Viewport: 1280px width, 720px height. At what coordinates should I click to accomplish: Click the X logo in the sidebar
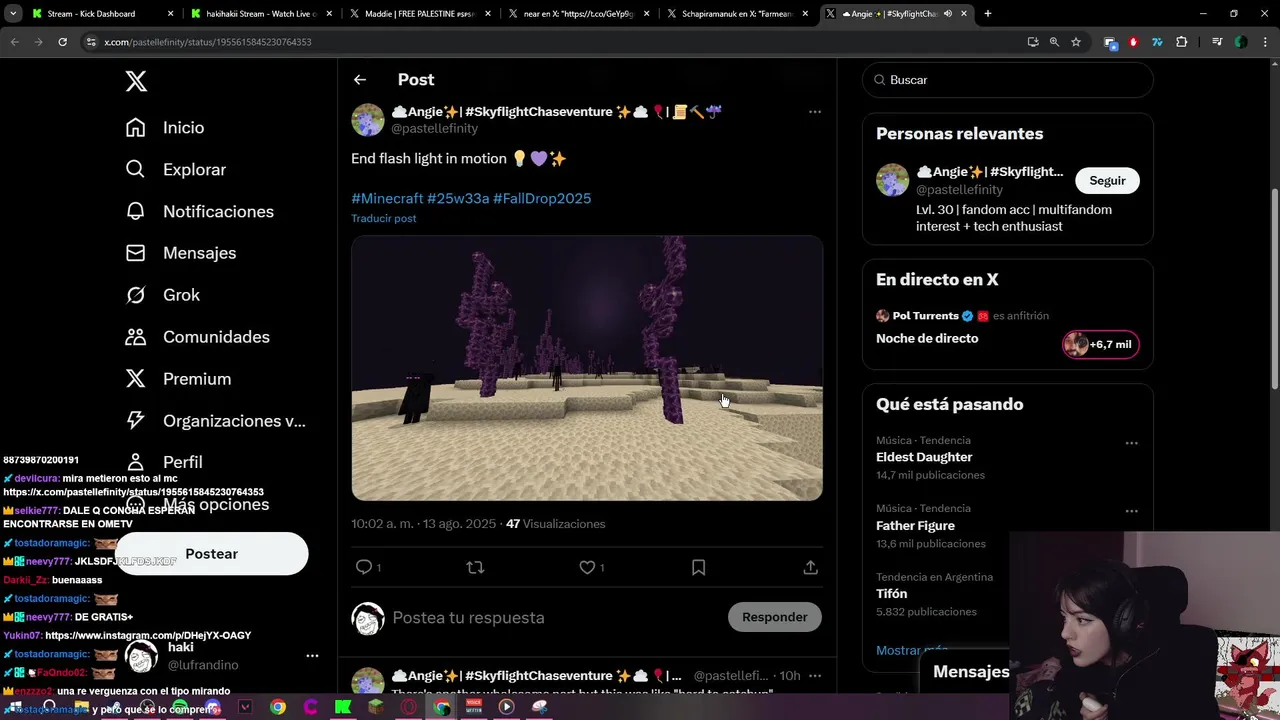[x=136, y=81]
